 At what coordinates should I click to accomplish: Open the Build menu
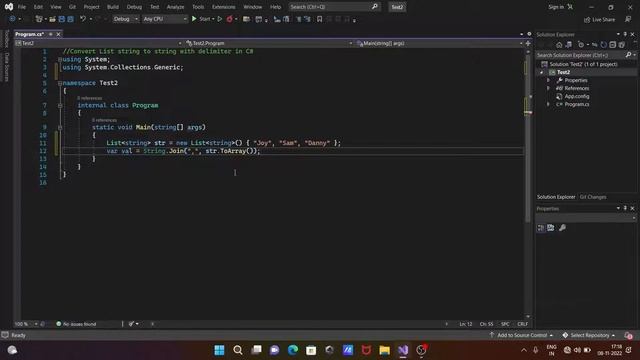click(x=113, y=7)
